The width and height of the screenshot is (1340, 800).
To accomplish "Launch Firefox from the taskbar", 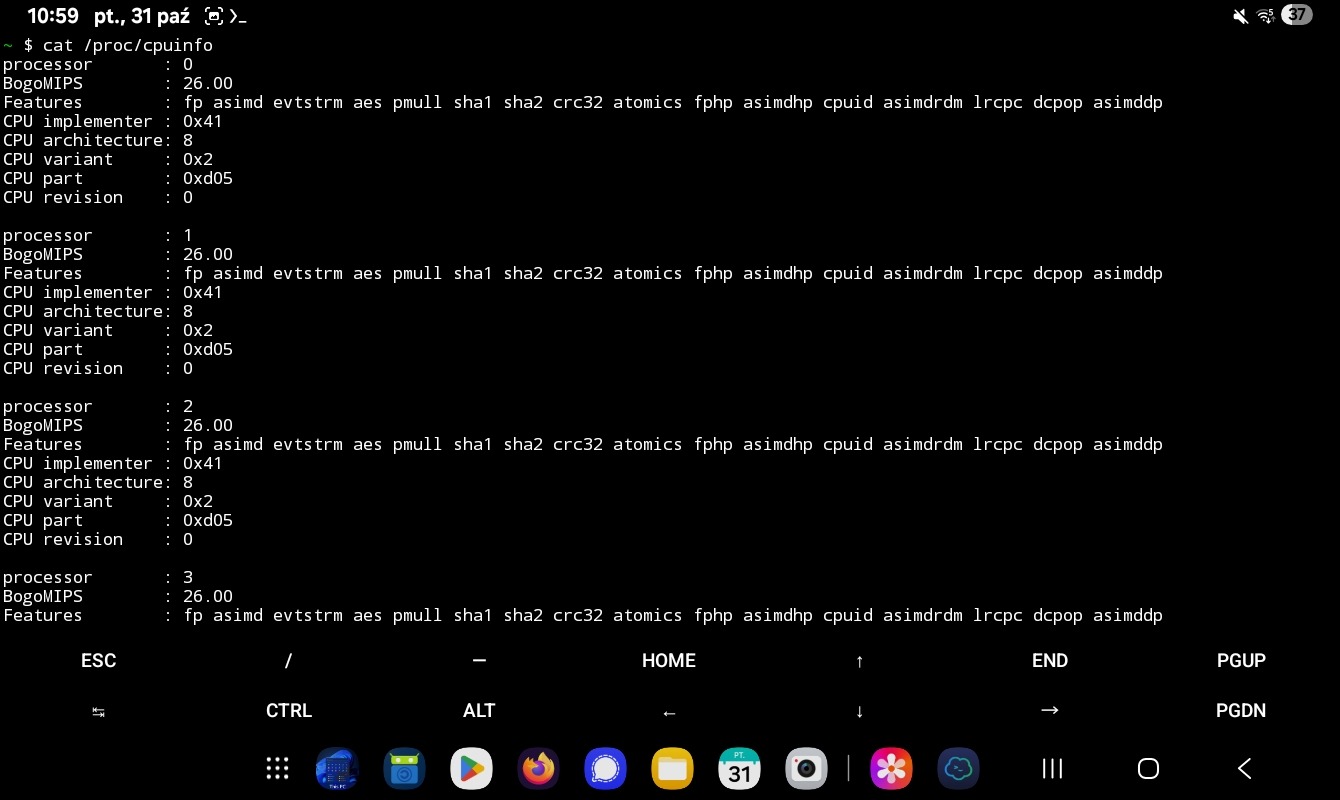I will [538, 768].
